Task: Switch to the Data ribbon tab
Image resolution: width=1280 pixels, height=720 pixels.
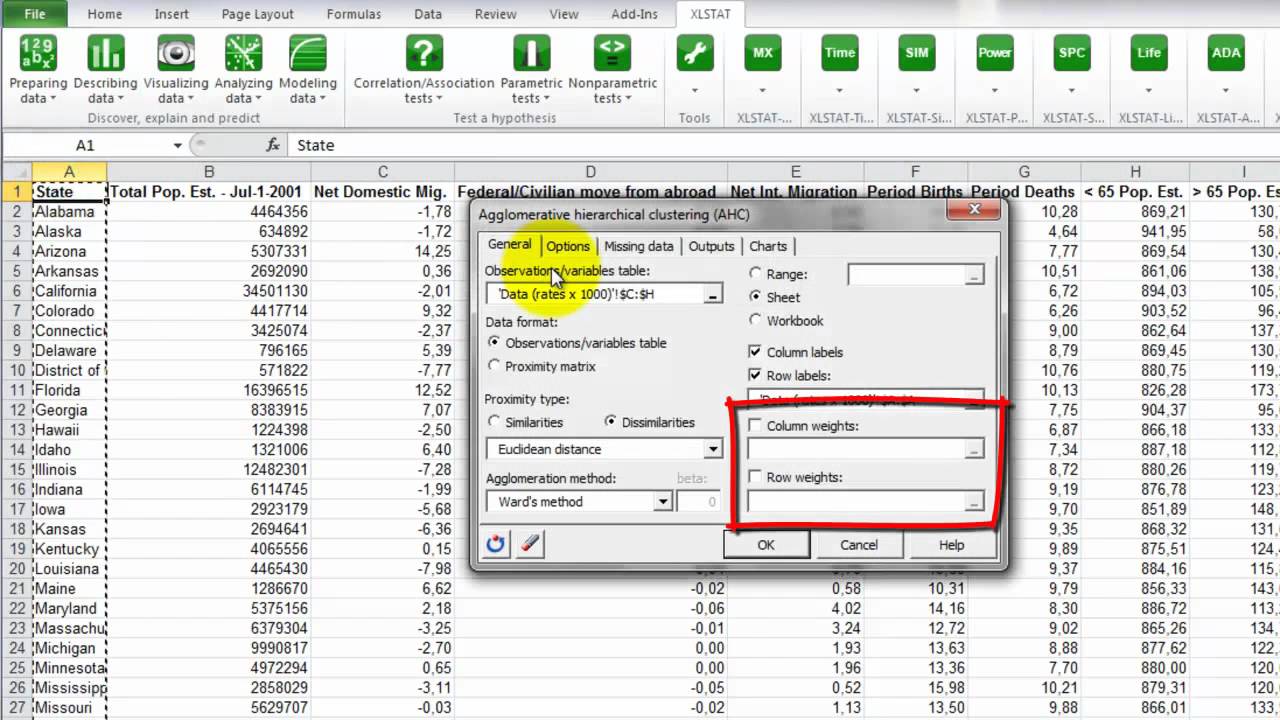Action: pyautogui.click(x=428, y=14)
